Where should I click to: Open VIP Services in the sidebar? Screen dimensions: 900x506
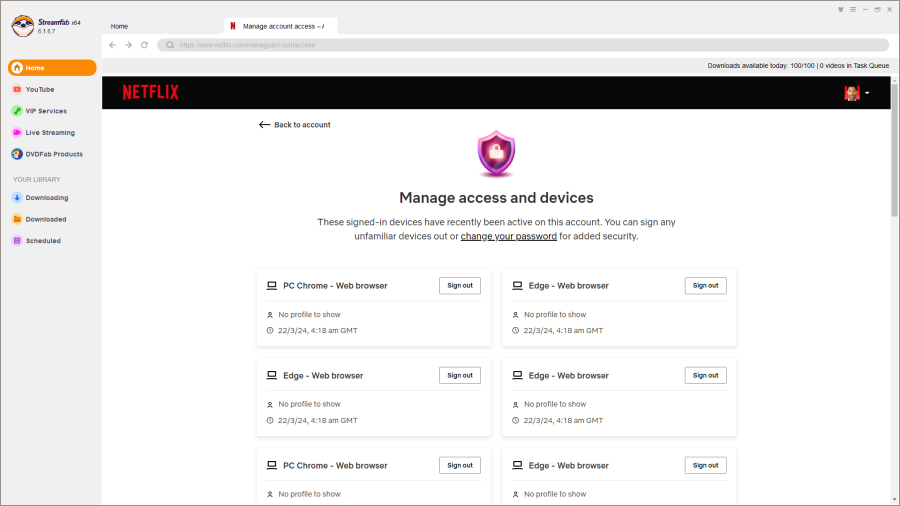pyautogui.click(x=46, y=111)
